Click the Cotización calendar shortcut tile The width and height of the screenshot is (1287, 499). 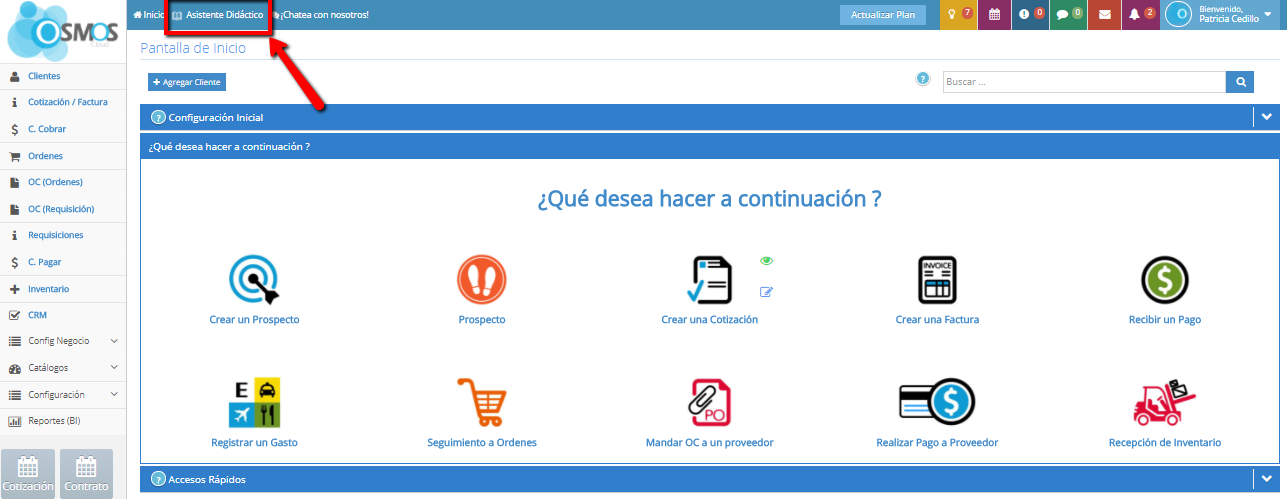click(x=27, y=474)
